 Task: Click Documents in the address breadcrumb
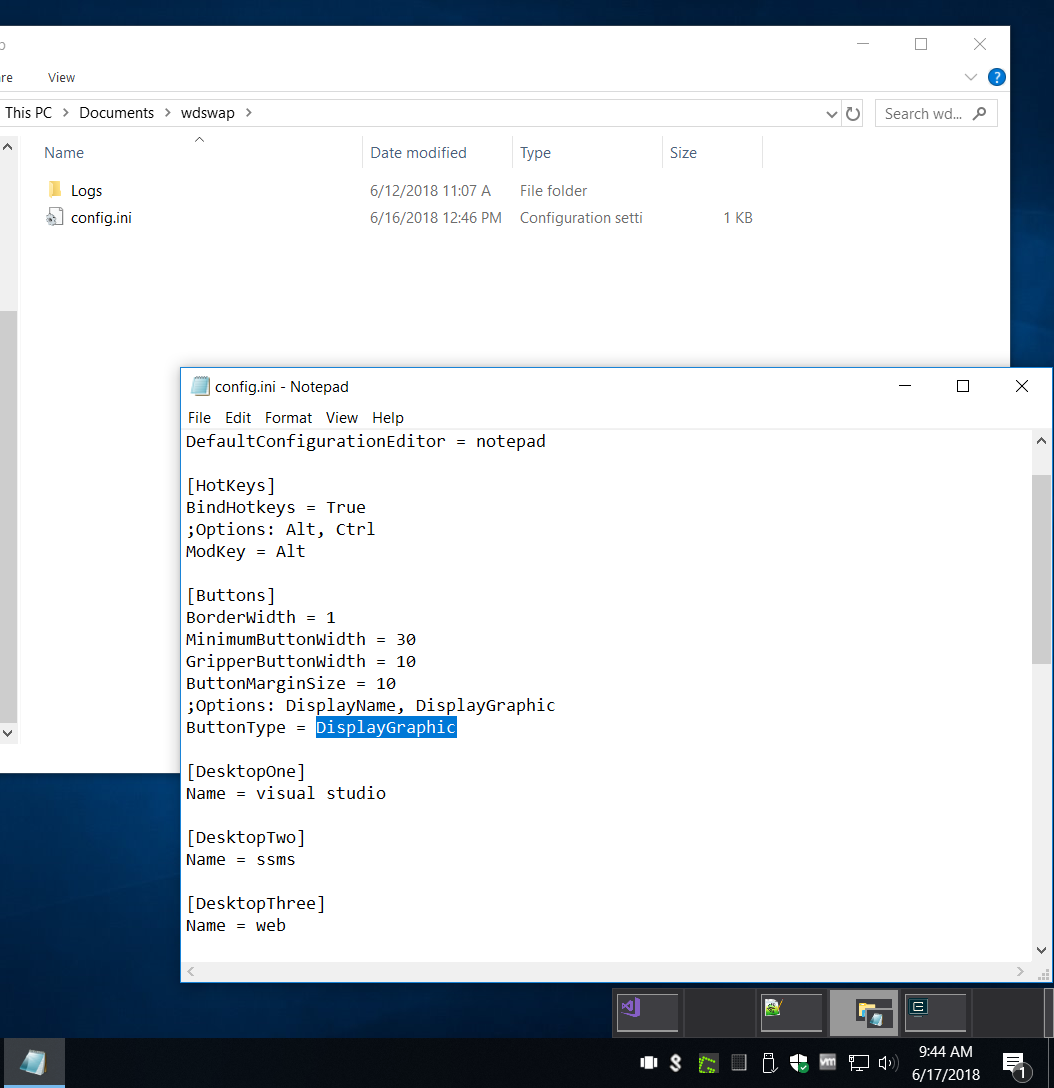point(117,112)
